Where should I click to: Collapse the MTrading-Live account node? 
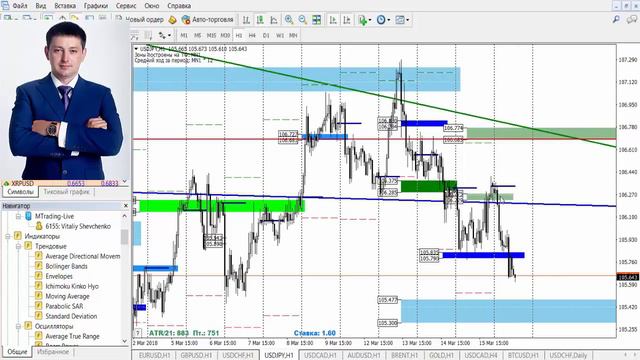(18, 216)
